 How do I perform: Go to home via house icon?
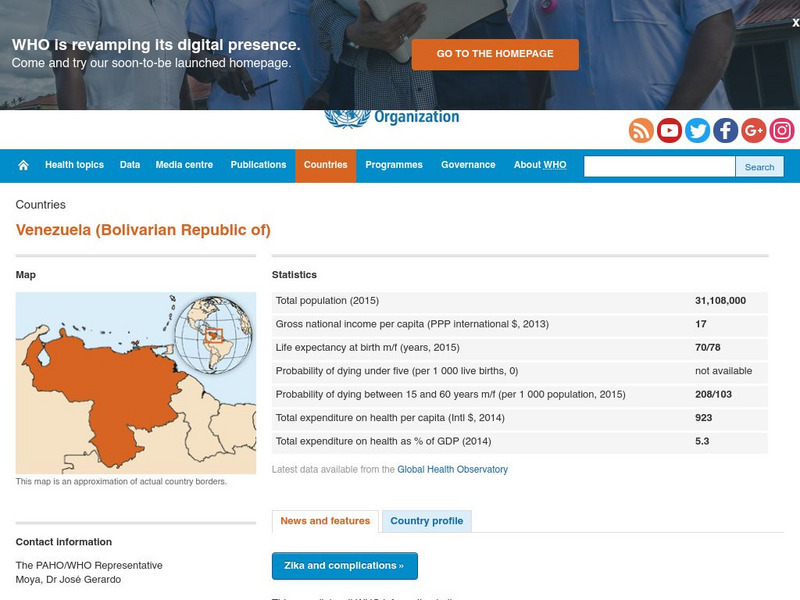(x=23, y=165)
